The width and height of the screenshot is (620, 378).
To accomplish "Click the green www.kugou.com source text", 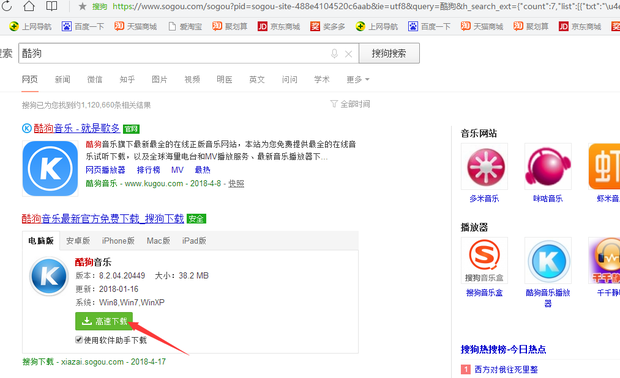I will pyautogui.click(x=154, y=183).
